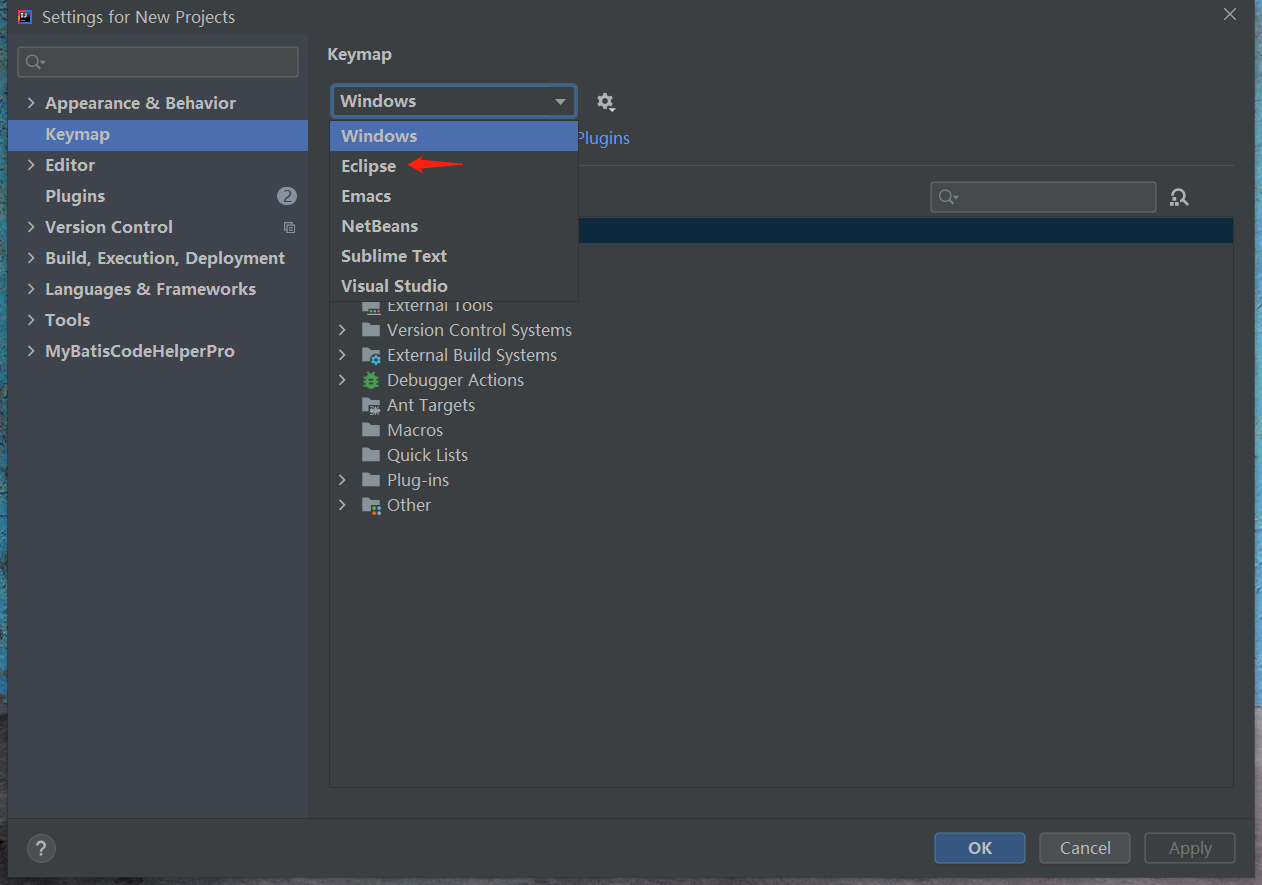Image resolution: width=1262 pixels, height=885 pixels.
Task: Click Macros folder icon
Action: [371, 430]
